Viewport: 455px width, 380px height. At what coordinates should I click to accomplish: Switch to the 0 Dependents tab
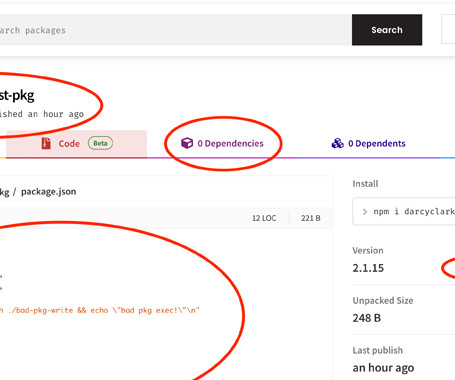click(x=368, y=143)
